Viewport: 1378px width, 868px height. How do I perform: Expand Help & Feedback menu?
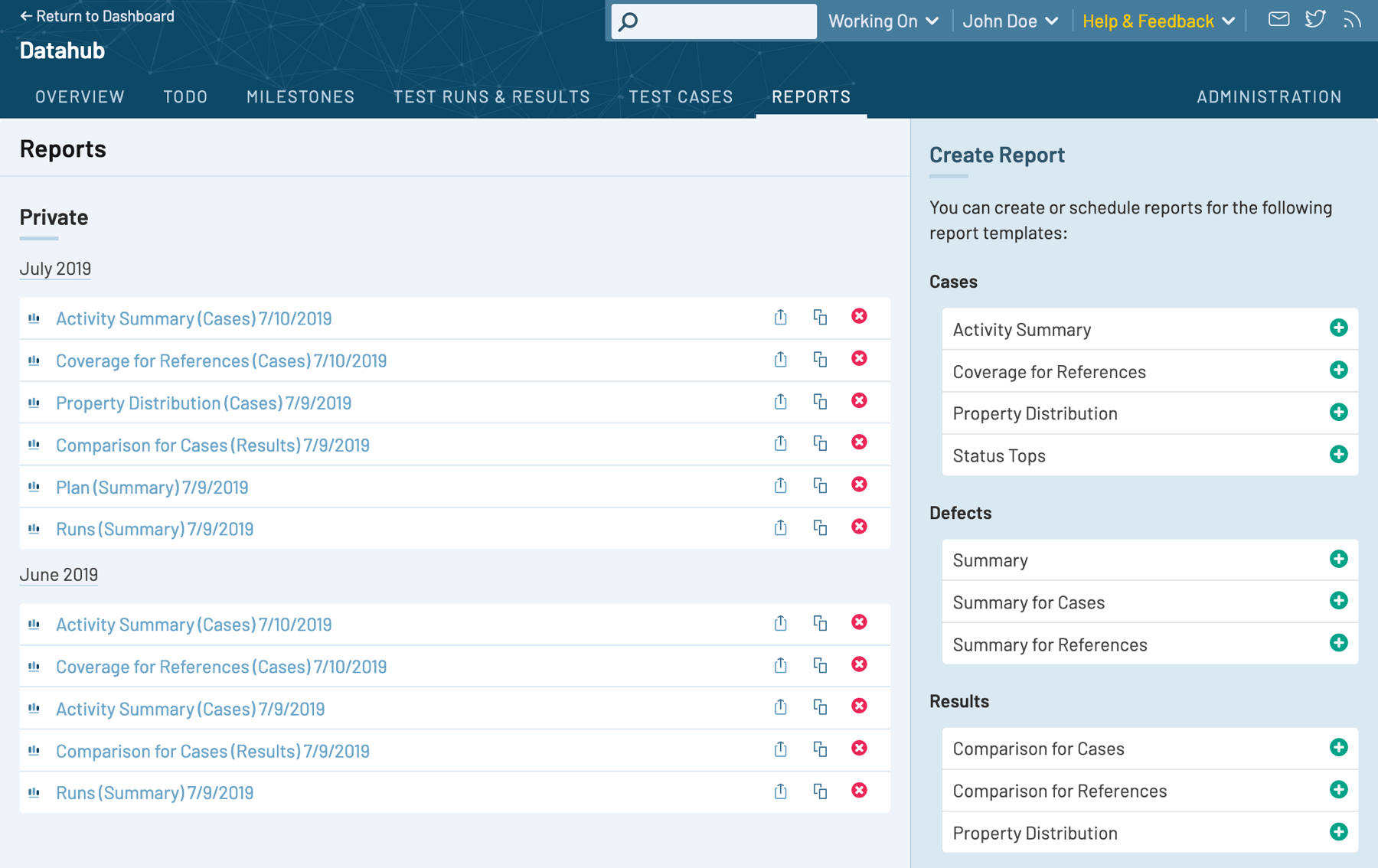point(1158,21)
